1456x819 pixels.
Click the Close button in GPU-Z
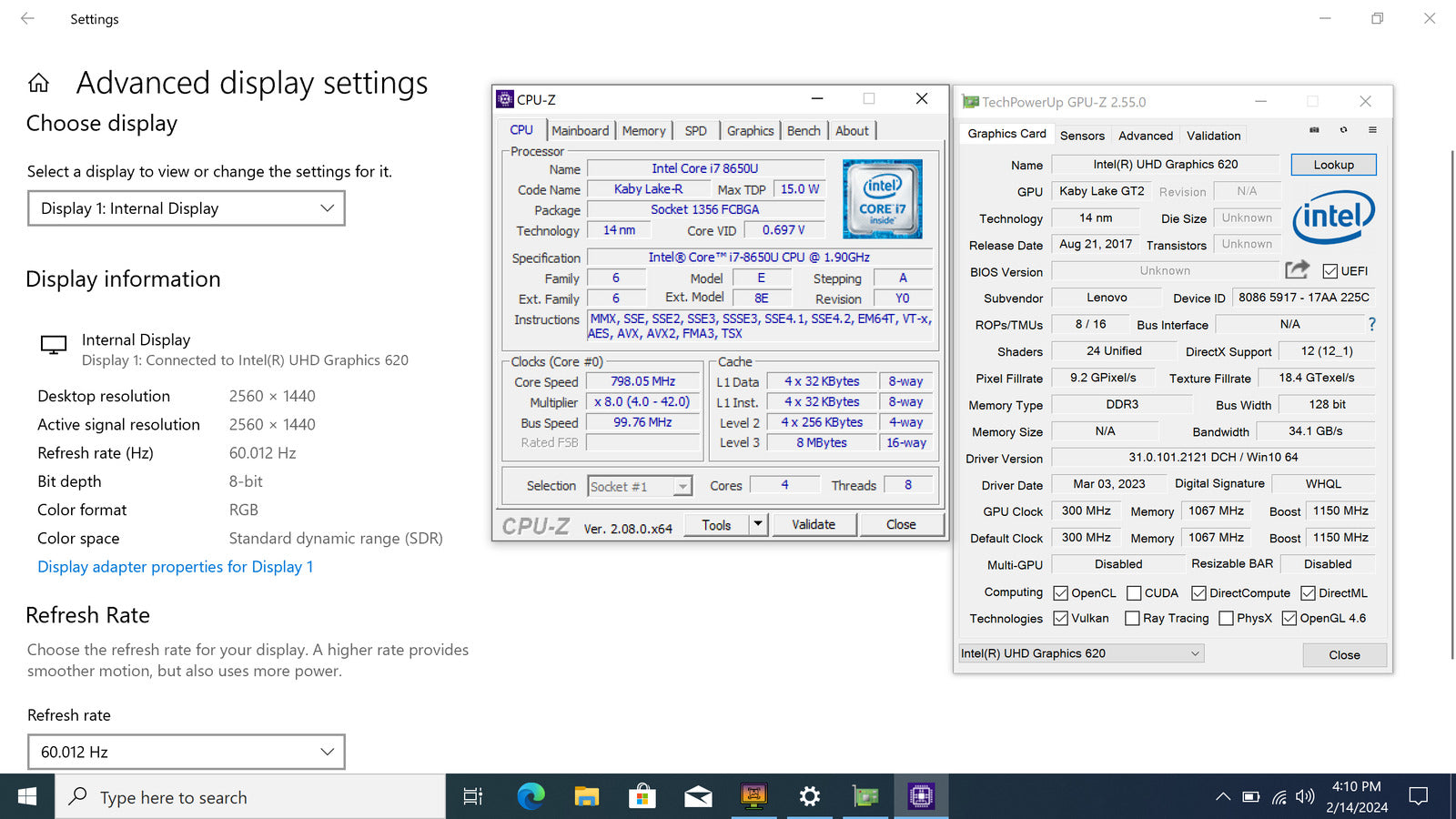tap(1344, 655)
